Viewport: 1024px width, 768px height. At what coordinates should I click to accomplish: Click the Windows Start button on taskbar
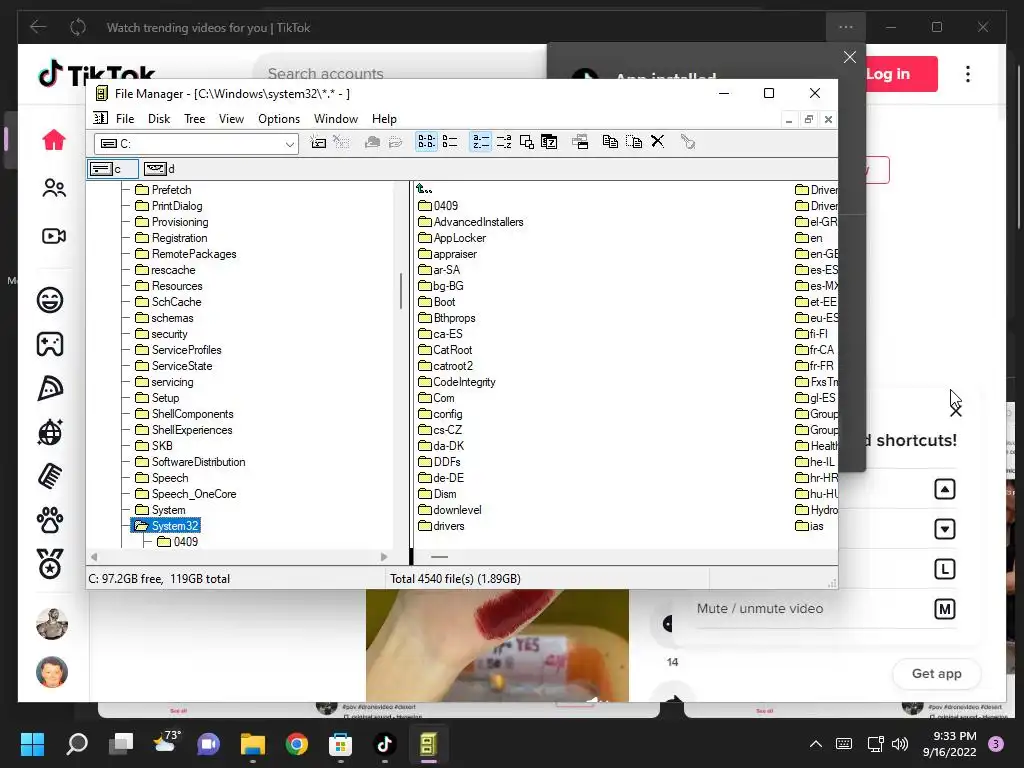tap(32, 743)
